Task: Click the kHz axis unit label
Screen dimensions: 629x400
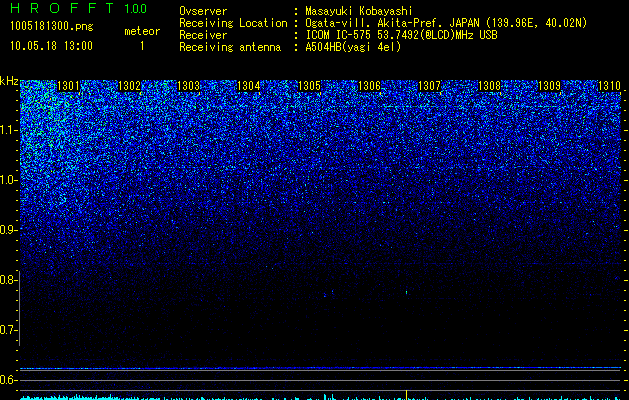Action: pos(9,81)
